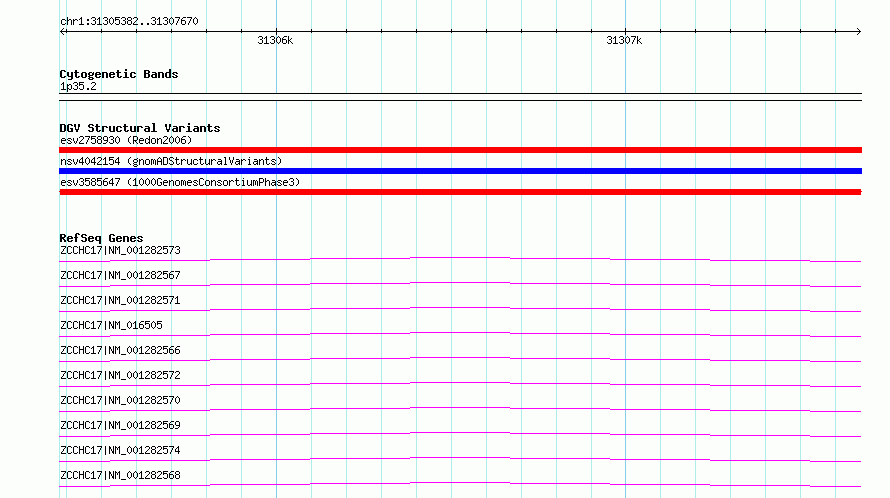Open transcript ZCCHC17|NM_001282573
Image resolution: width=890 pixels, height=498 pixels.
coord(120,250)
